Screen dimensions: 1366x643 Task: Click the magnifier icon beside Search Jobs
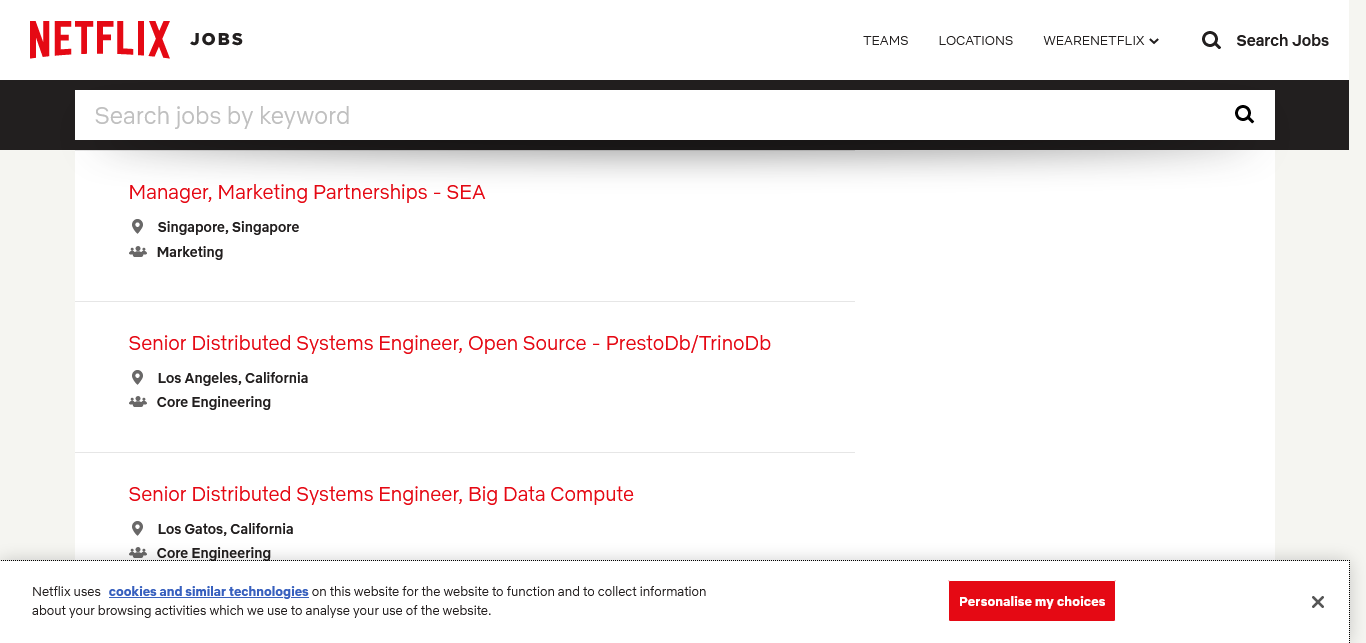click(x=1211, y=40)
